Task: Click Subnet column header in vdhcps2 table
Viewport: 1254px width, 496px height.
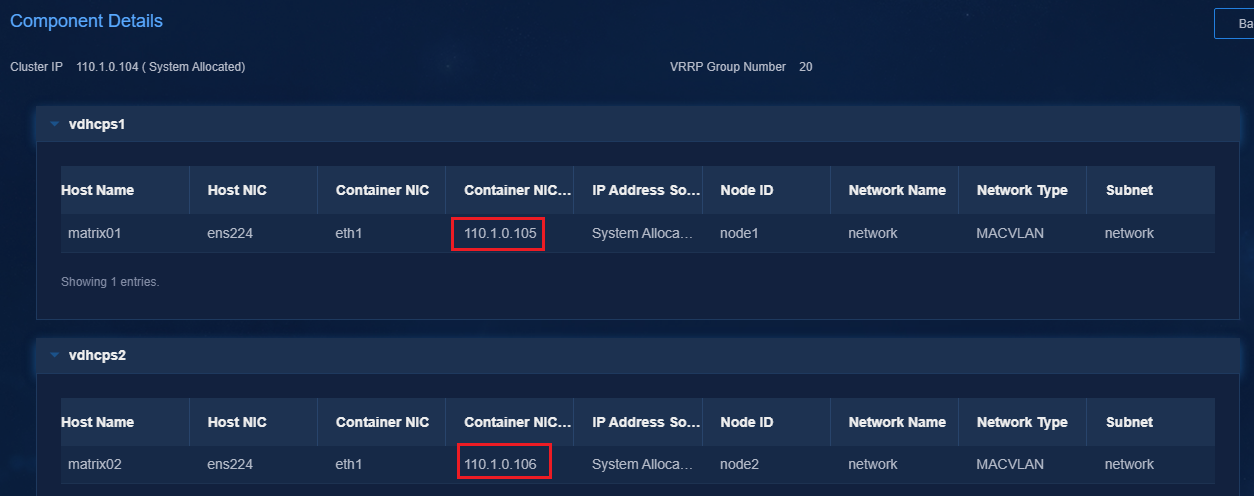Action: 1129,422
